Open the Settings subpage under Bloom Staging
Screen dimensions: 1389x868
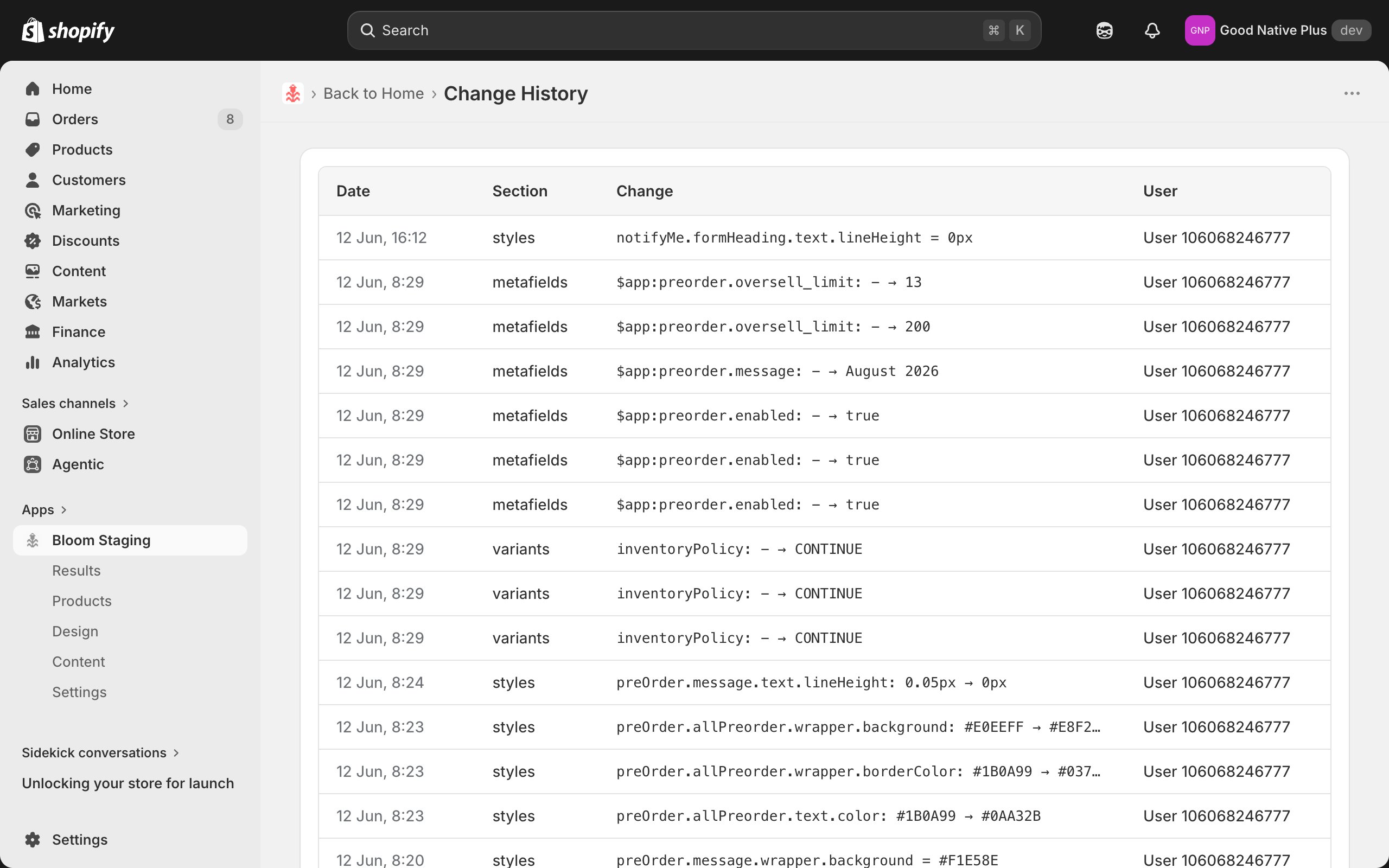79,693
